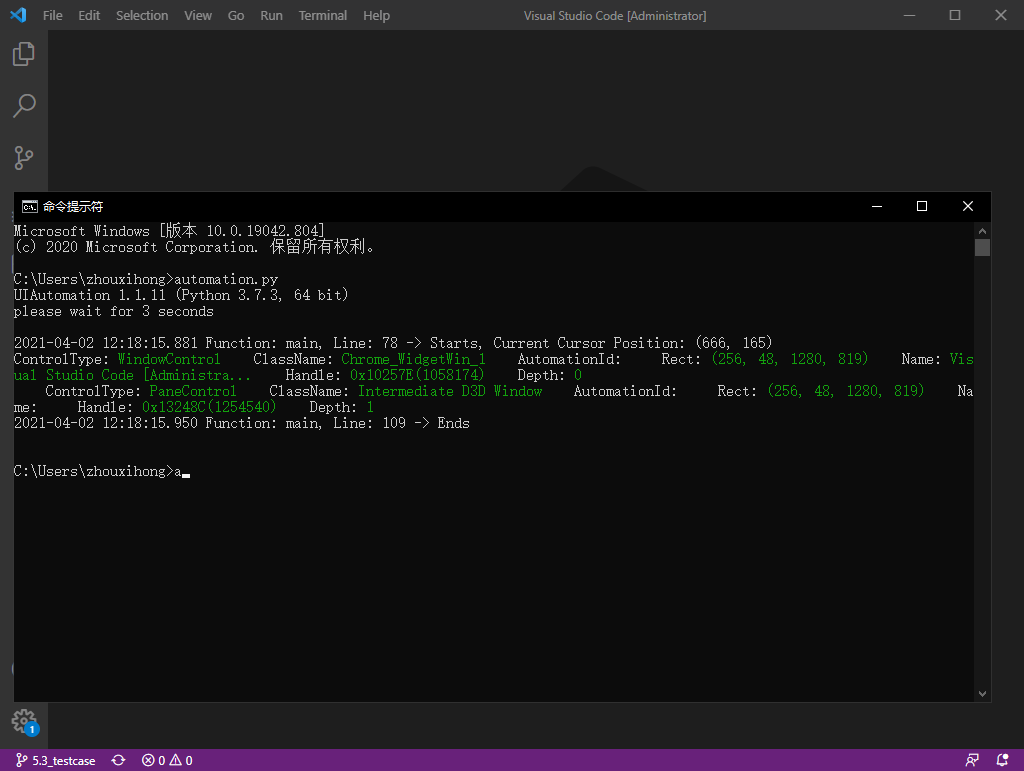
Task: Open the notifications bell in the status bar
Action: pyautogui.click(x=1003, y=760)
